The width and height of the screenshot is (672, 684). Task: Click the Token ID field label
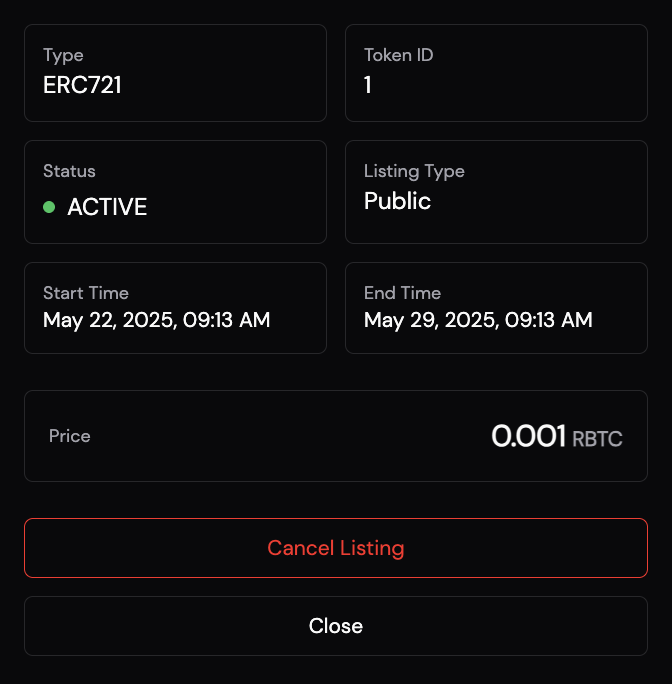tap(398, 55)
